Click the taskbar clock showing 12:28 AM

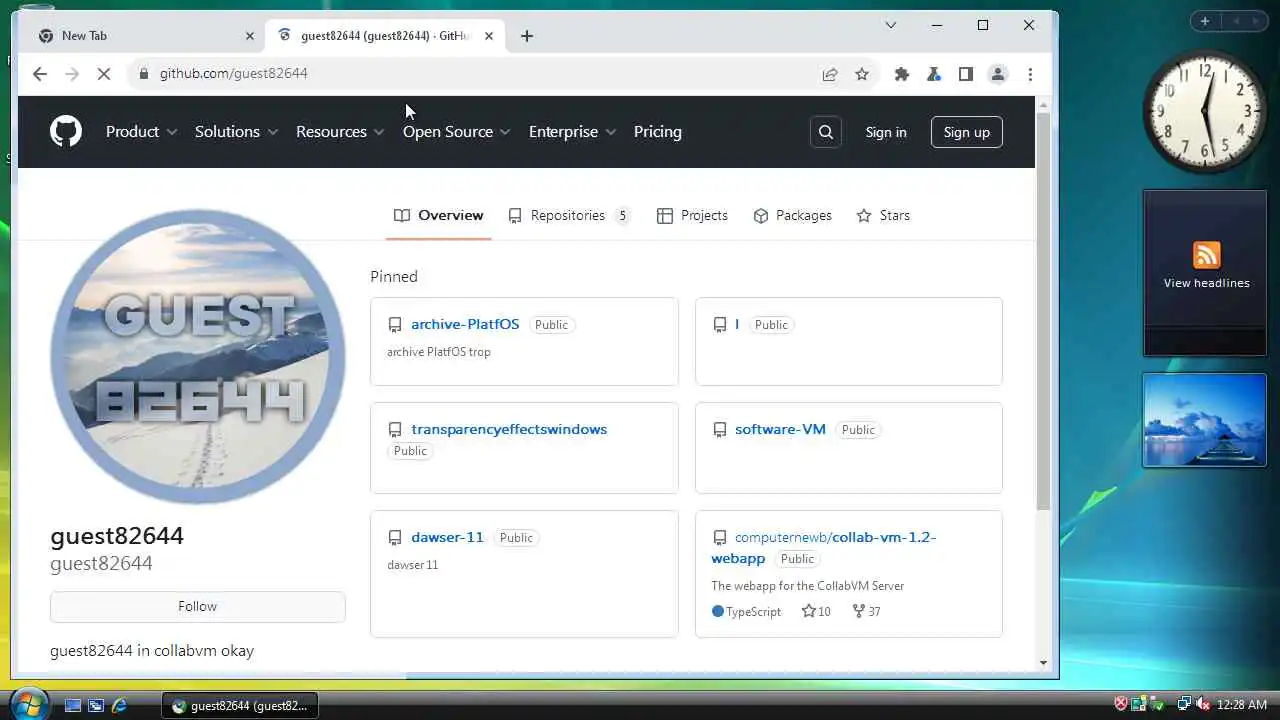pos(1242,705)
